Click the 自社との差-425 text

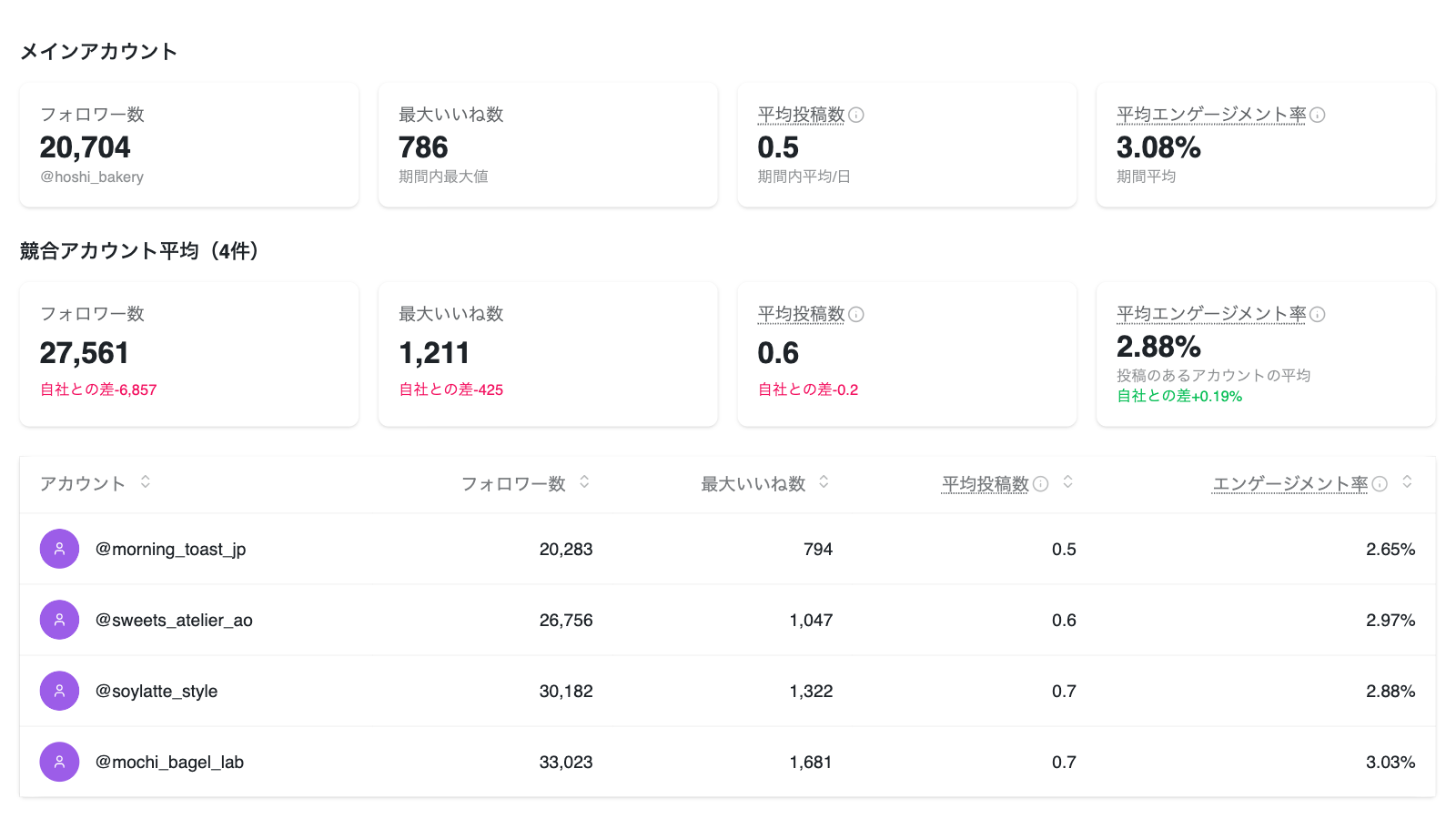click(451, 389)
